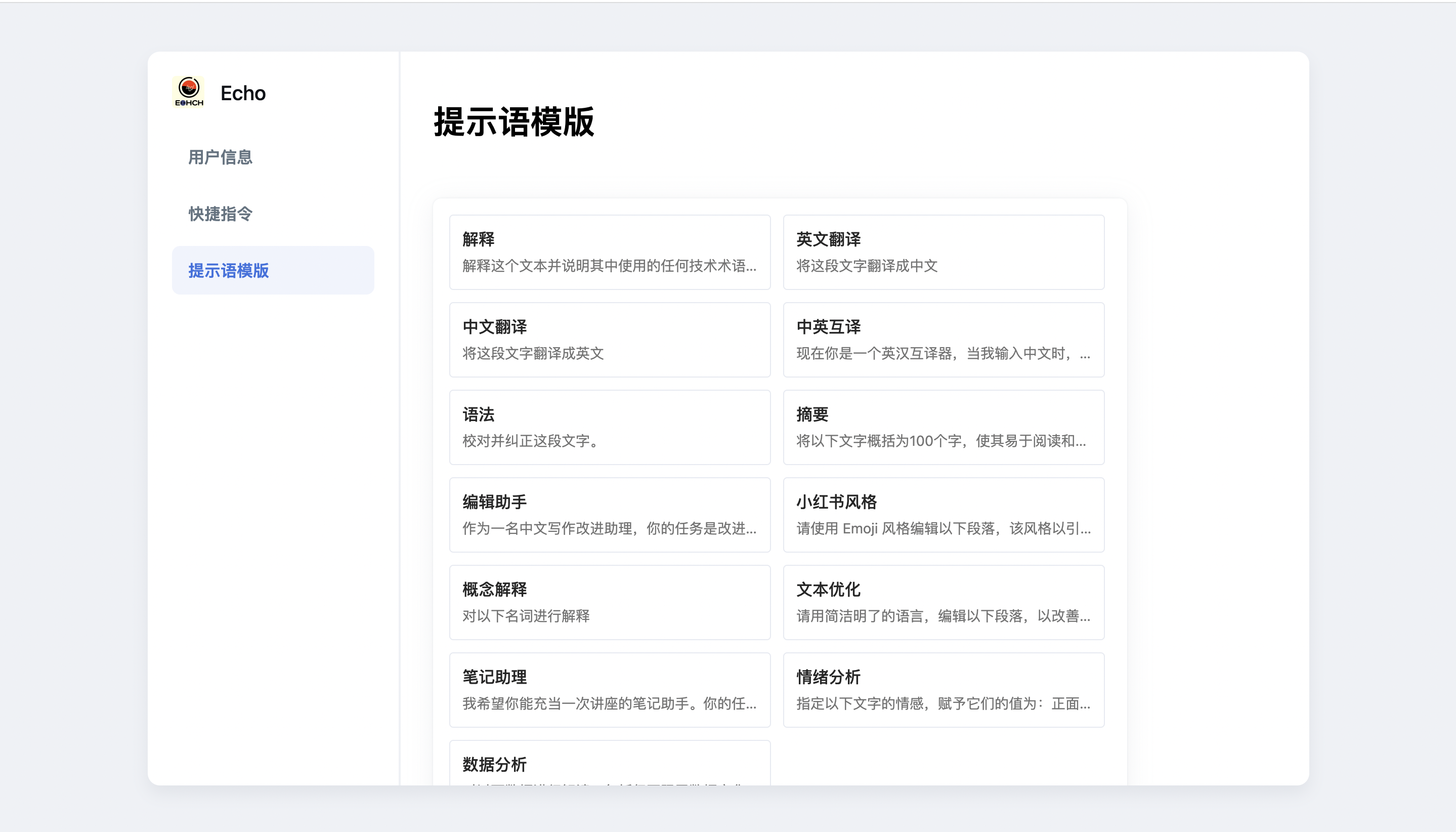This screenshot has height=832, width=1456.
Task: Click the 数据分析 template card
Action: pos(610,765)
